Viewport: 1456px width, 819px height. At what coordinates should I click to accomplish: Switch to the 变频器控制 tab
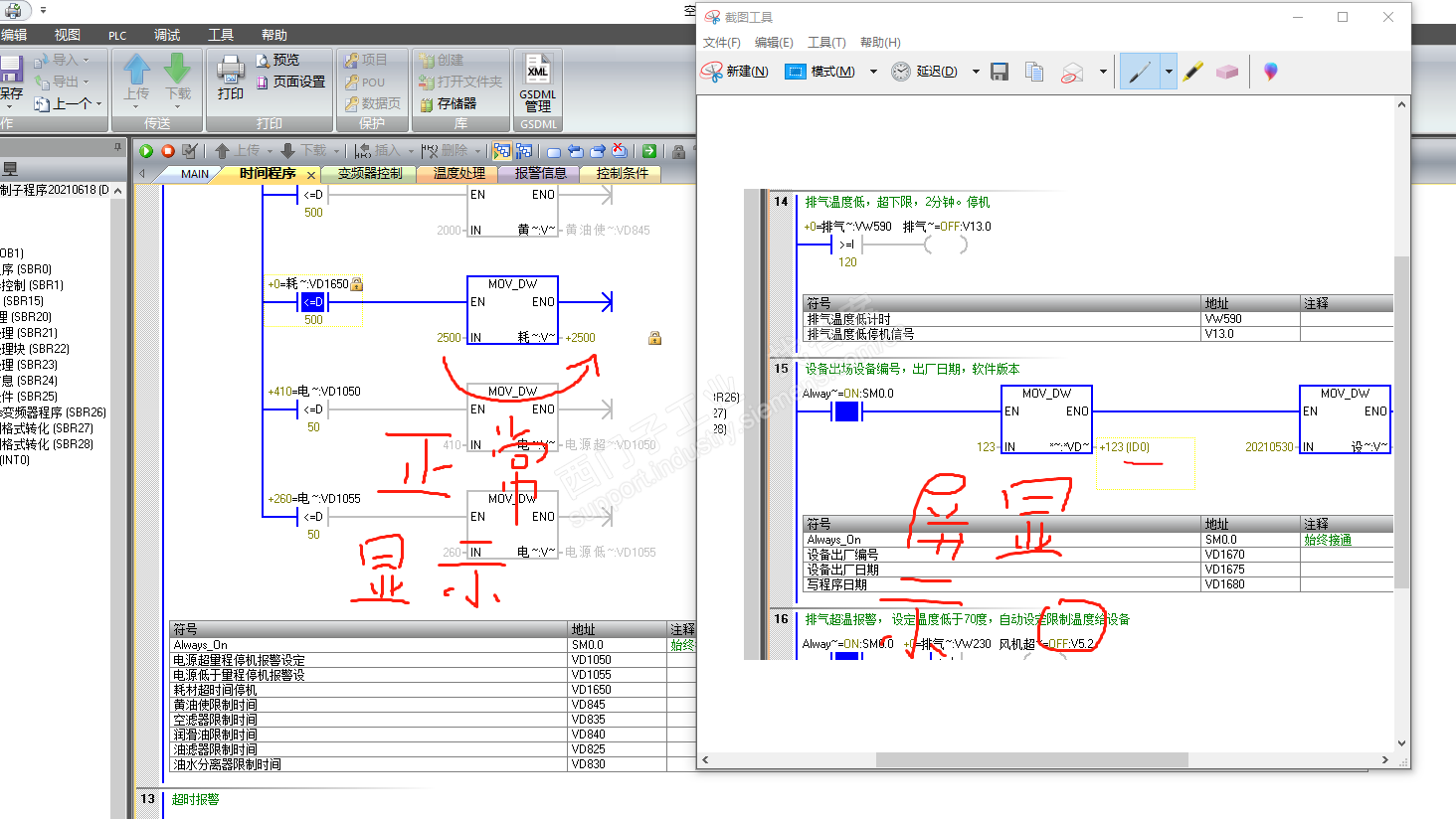370,174
